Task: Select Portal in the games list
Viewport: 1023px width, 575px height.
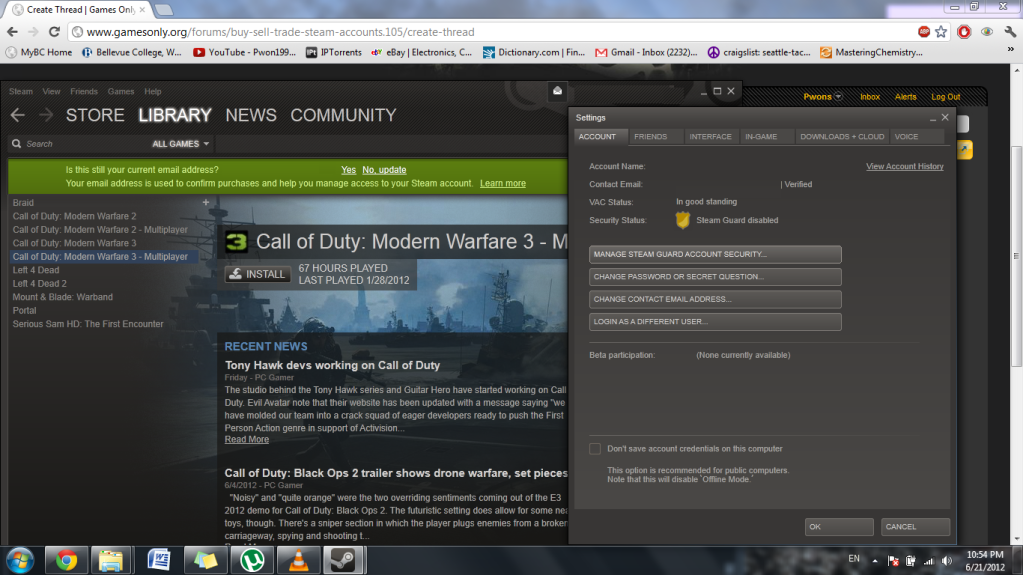Action: coord(24,310)
